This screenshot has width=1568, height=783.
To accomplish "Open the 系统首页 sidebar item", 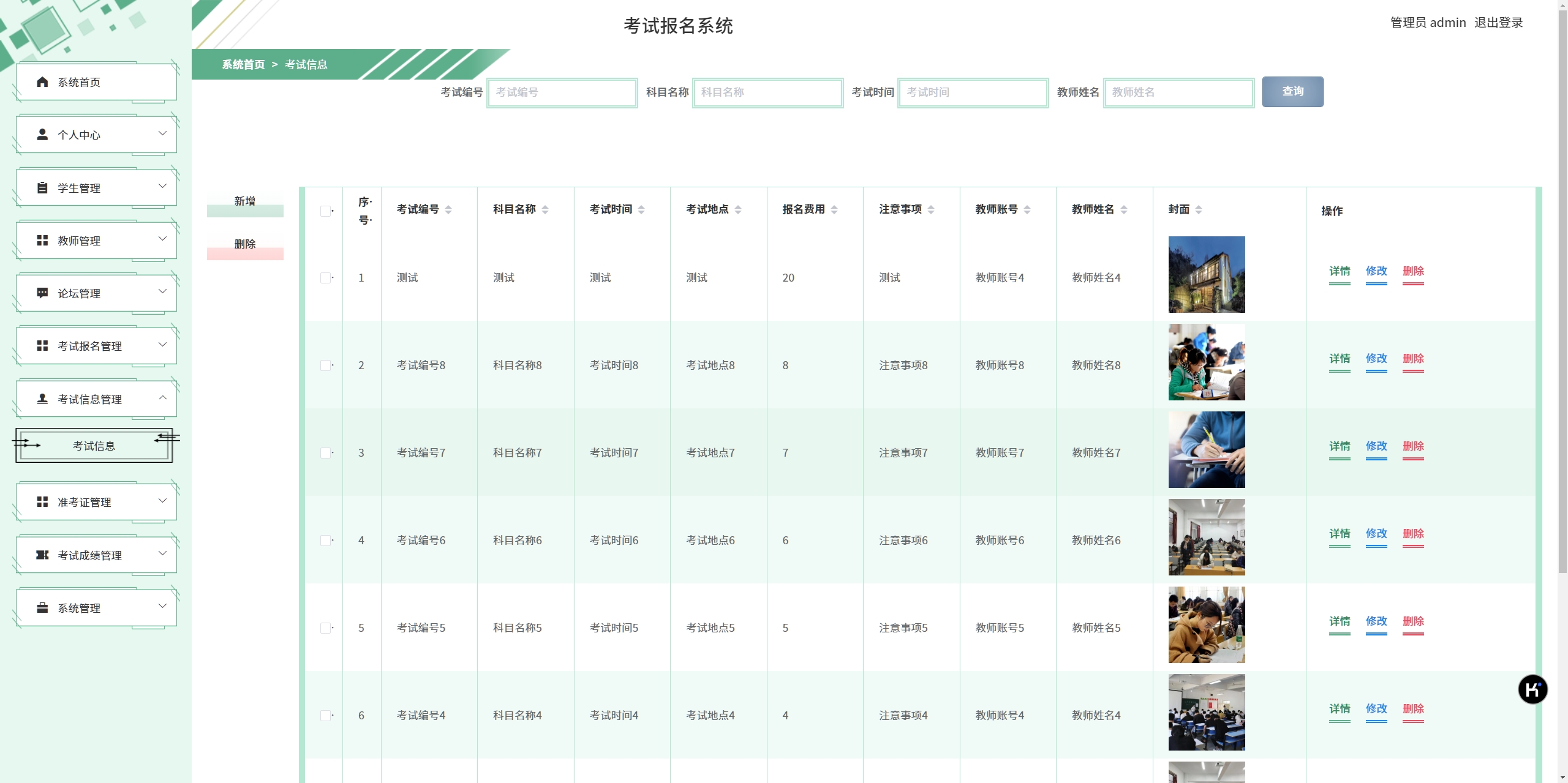I will point(96,82).
